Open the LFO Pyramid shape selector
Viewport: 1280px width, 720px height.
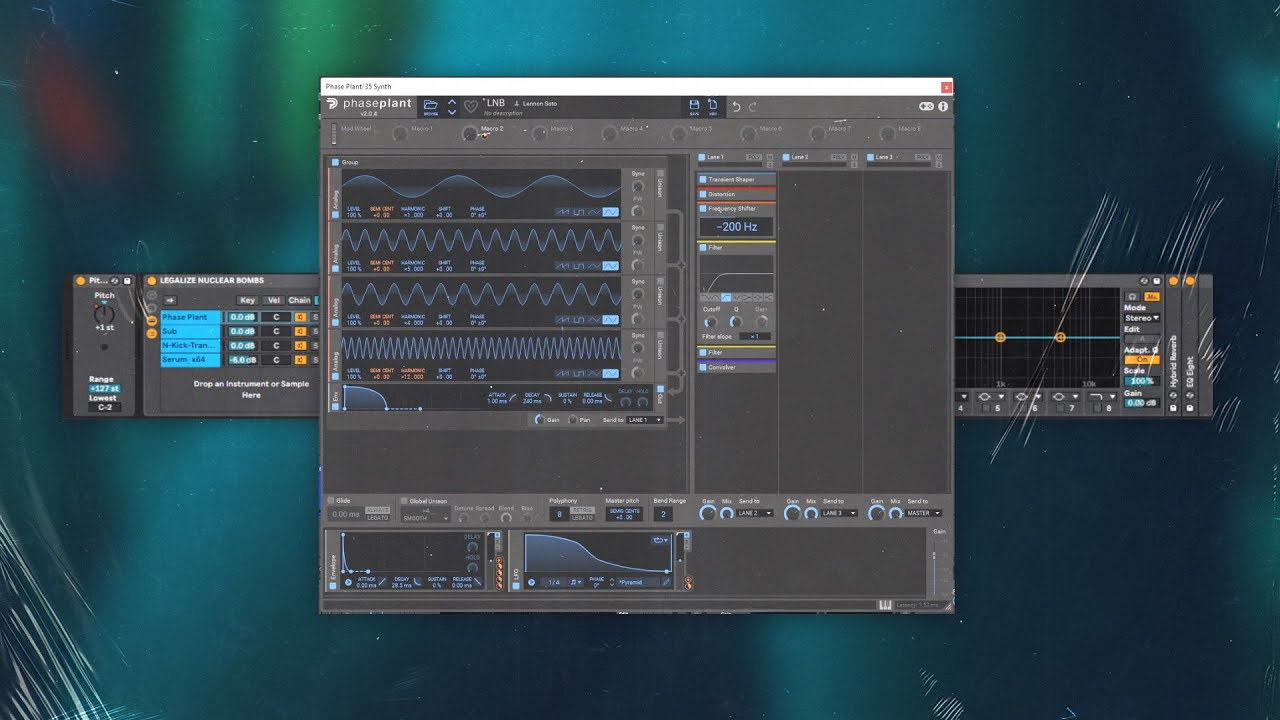(x=636, y=582)
